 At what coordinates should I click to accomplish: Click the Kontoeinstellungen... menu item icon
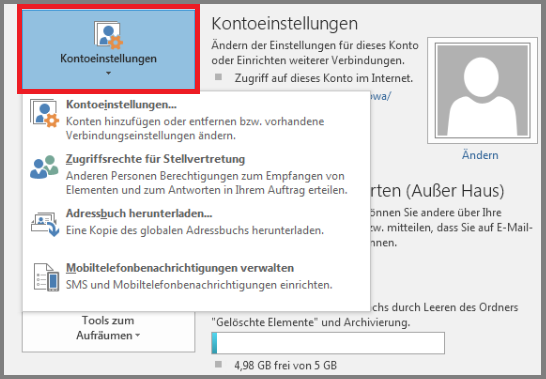point(45,114)
